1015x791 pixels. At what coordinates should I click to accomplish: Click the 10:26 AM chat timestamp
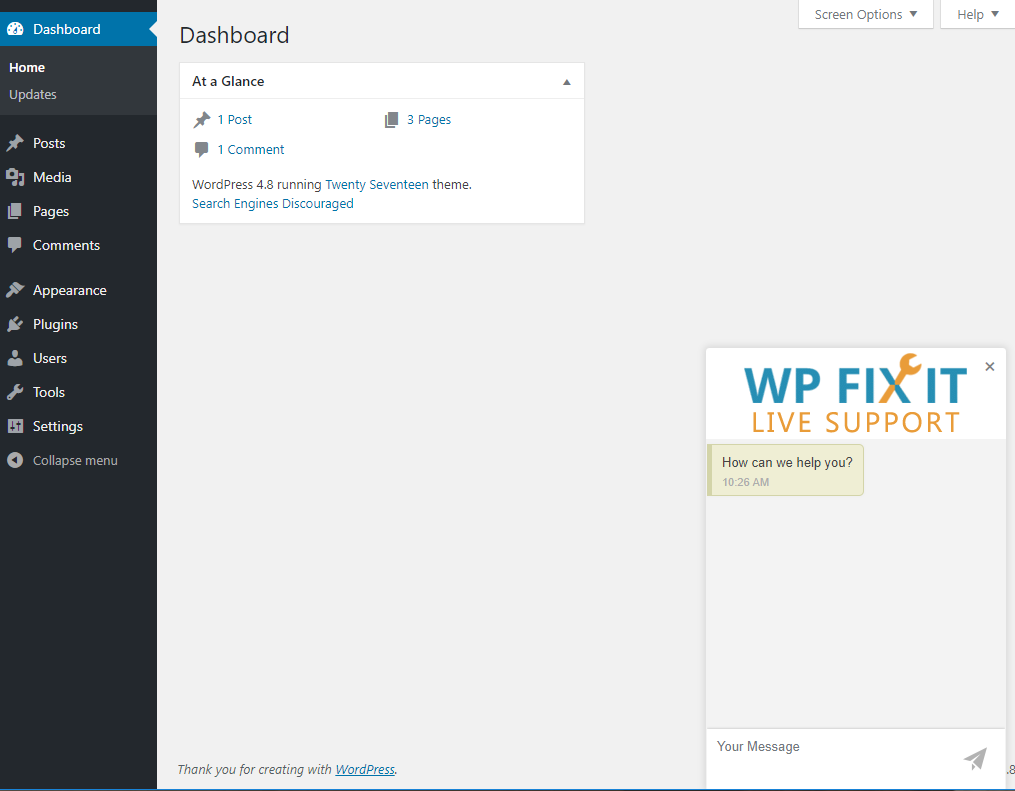pos(746,482)
